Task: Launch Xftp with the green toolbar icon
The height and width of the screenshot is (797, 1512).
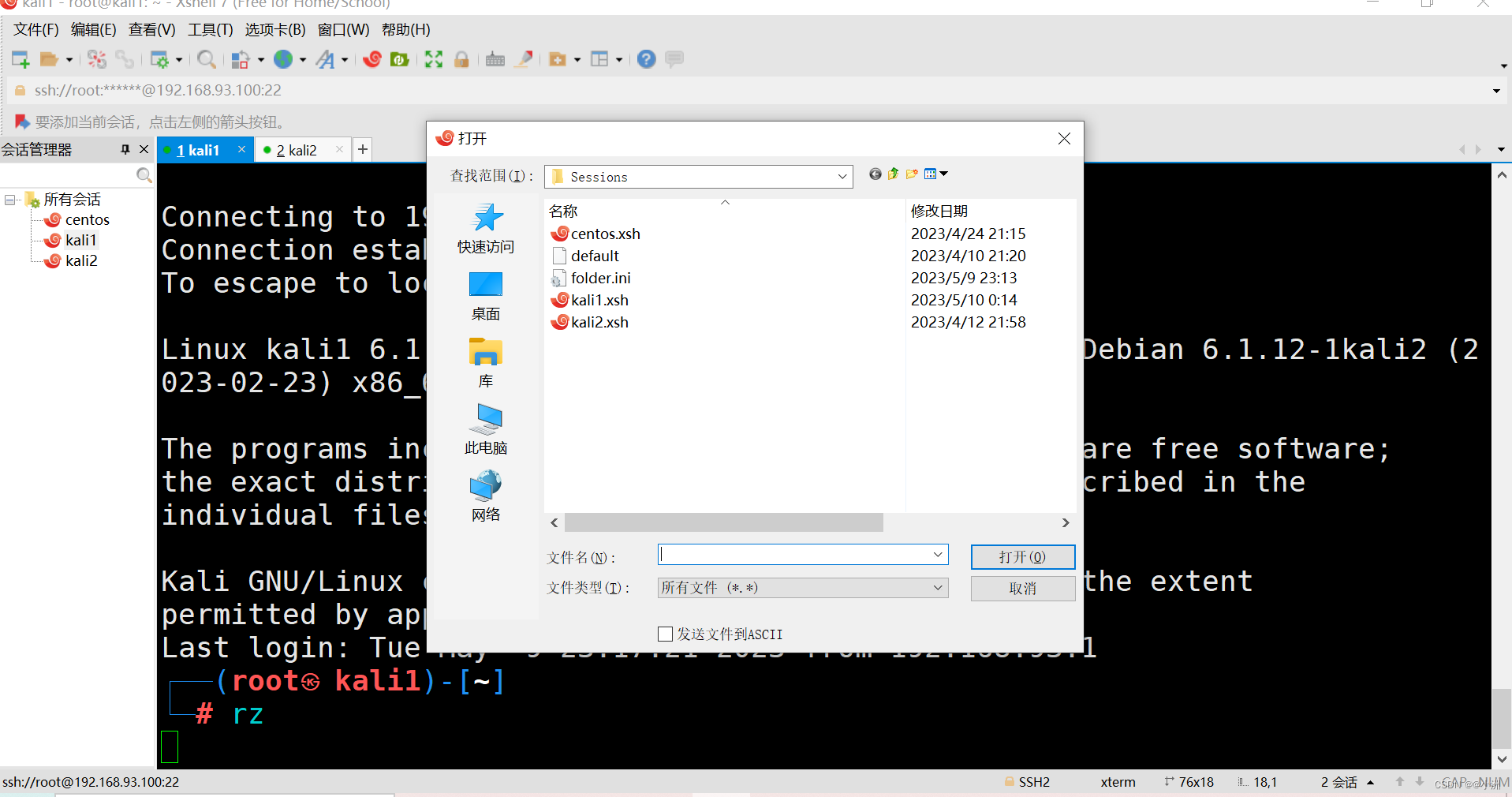Action: click(400, 58)
